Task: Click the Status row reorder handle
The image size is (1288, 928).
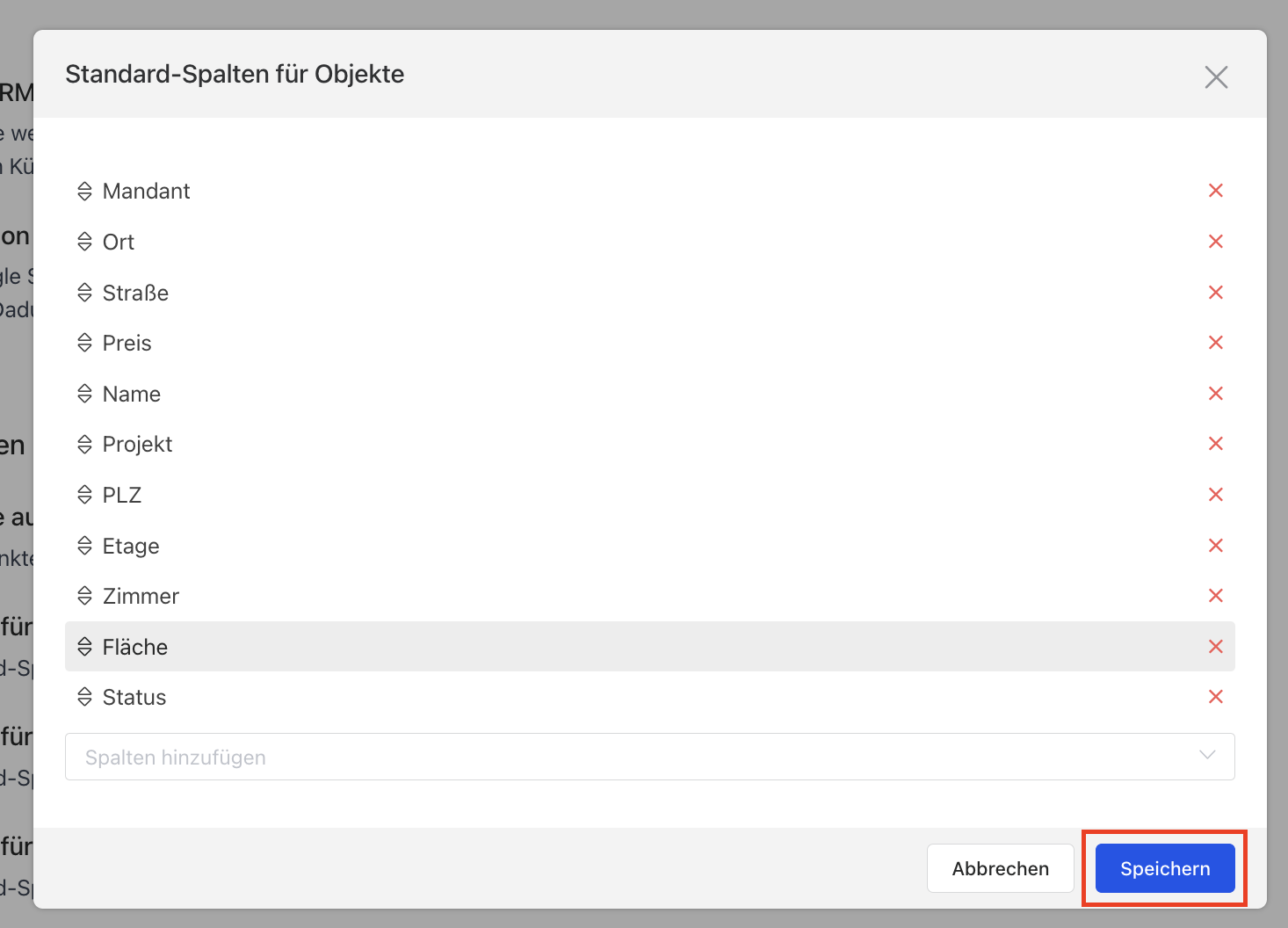Action: (x=84, y=697)
